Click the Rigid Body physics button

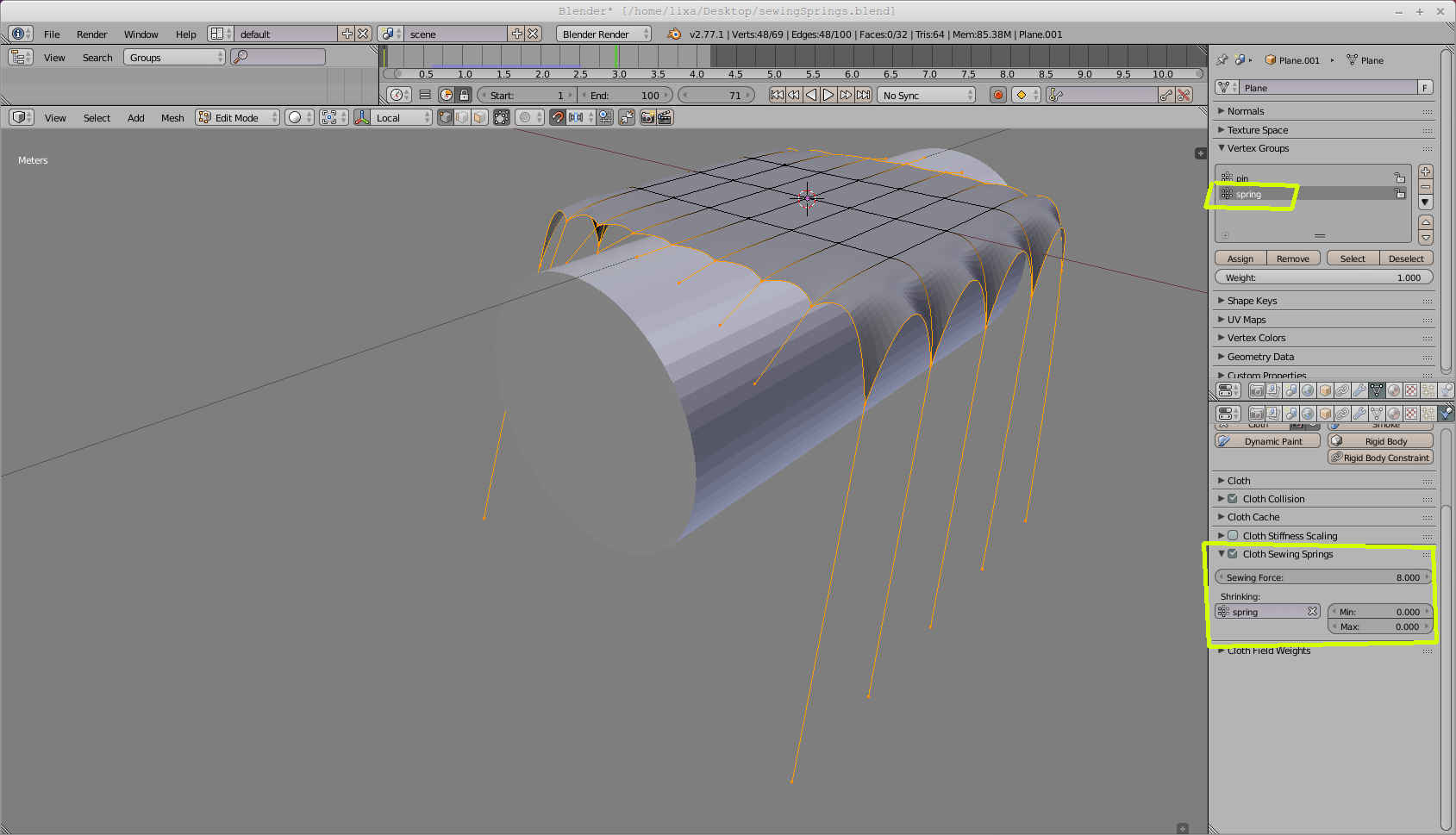pyautogui.click(x=1380, y=441)
